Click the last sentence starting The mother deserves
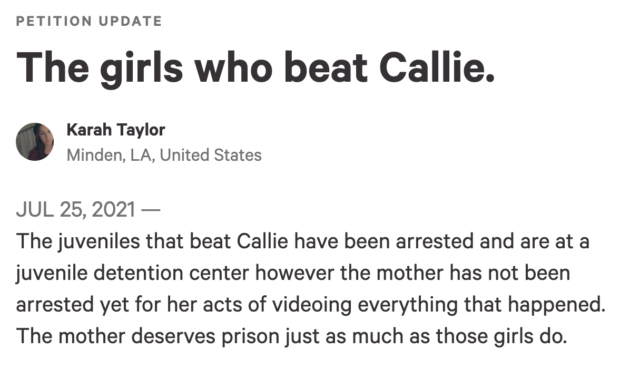Viewport: 620px width, 369px height. coord(292,337)
